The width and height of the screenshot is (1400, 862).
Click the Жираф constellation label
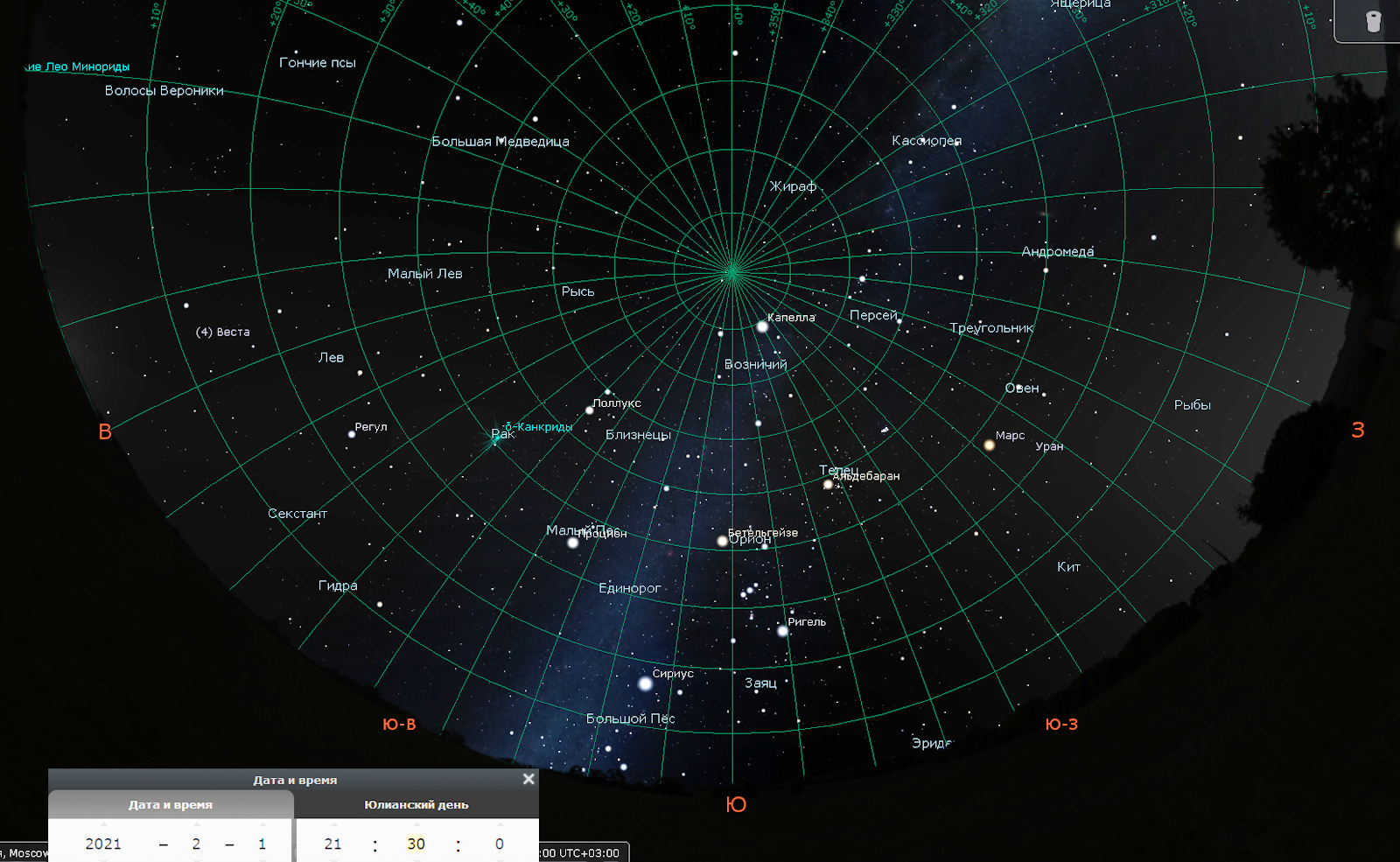pos(793,186)
